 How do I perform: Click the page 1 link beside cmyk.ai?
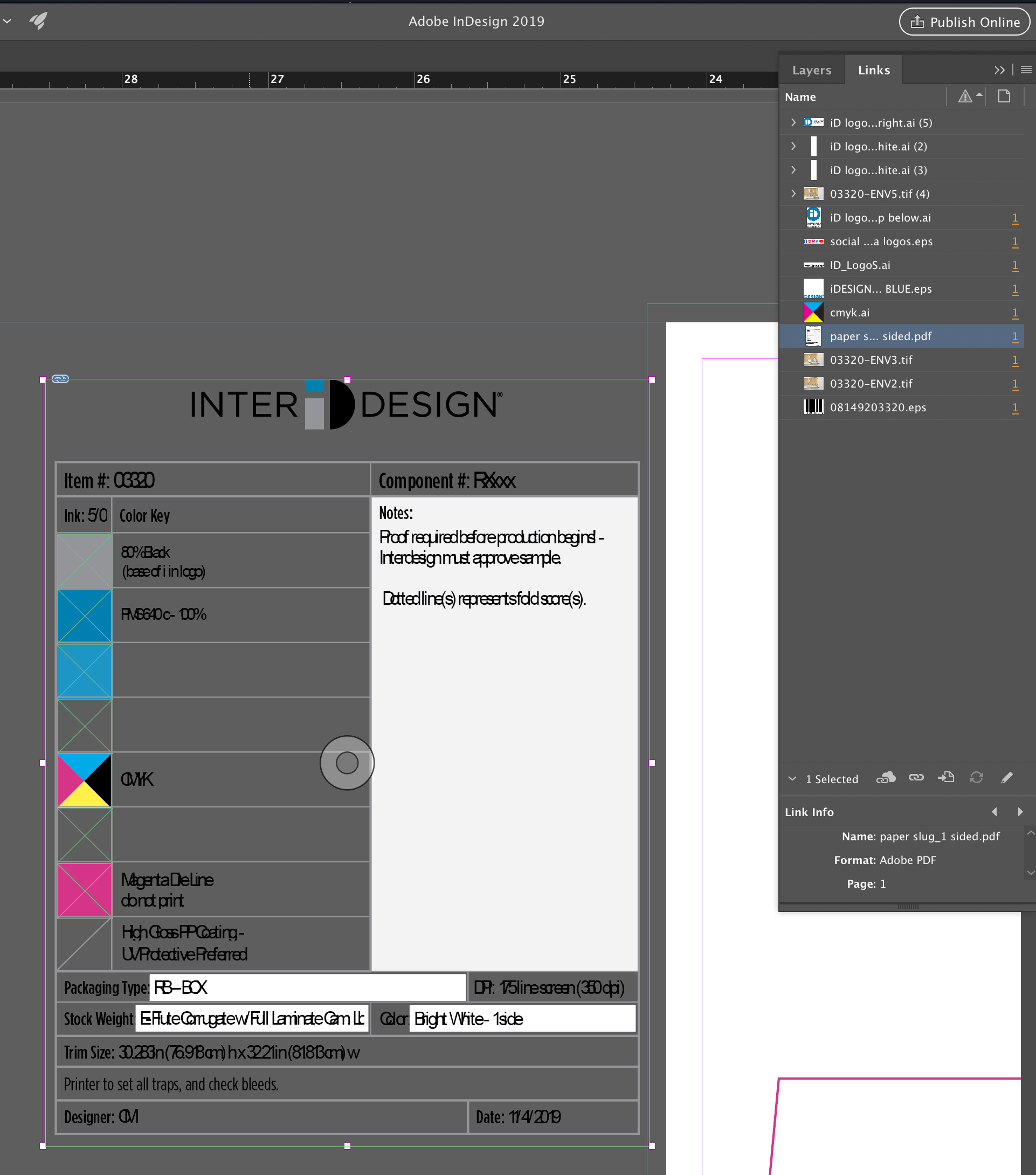click(x=1016, y=312)
